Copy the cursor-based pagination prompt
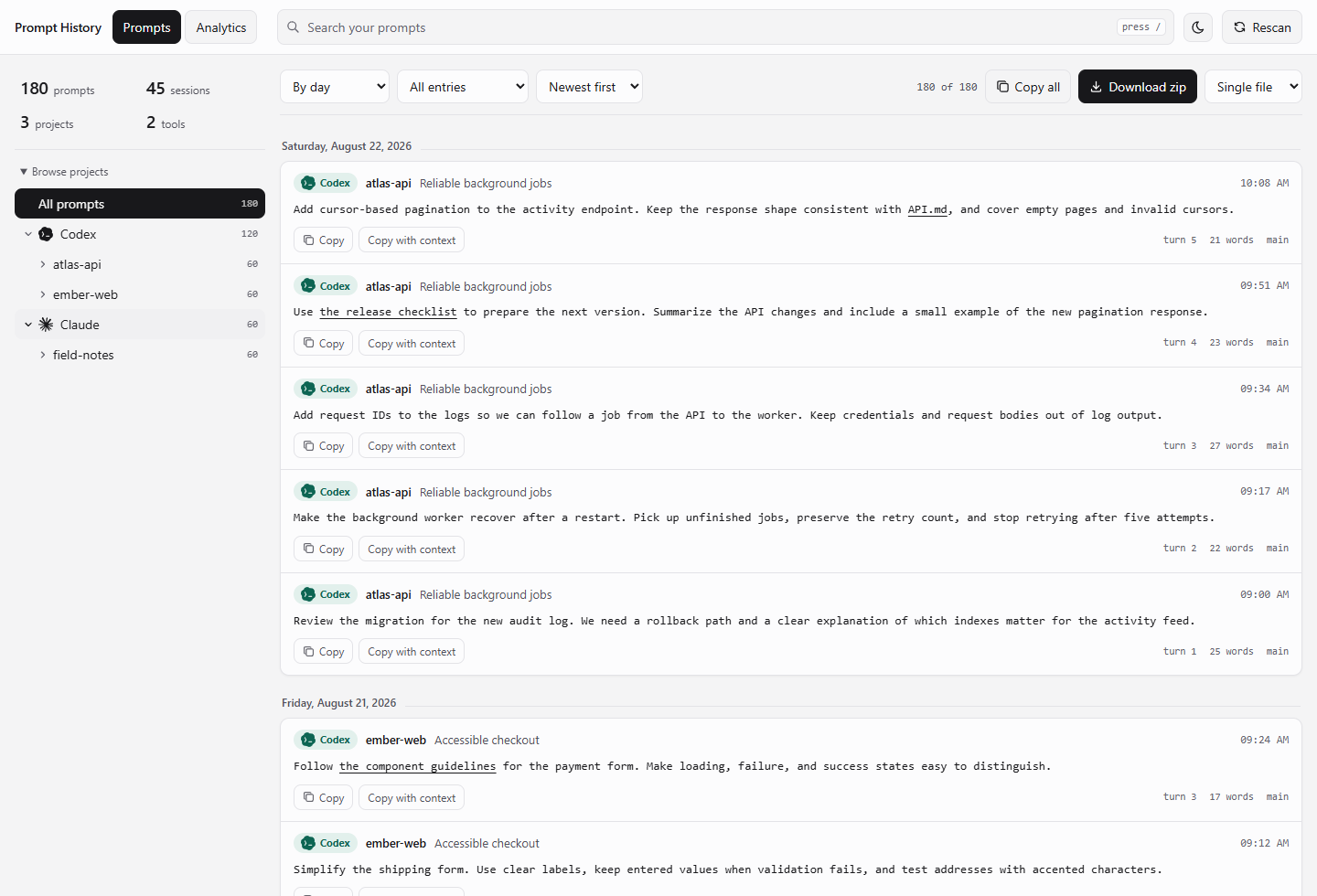Viewport: 1317px width, 896px height. tap(323, 240)
